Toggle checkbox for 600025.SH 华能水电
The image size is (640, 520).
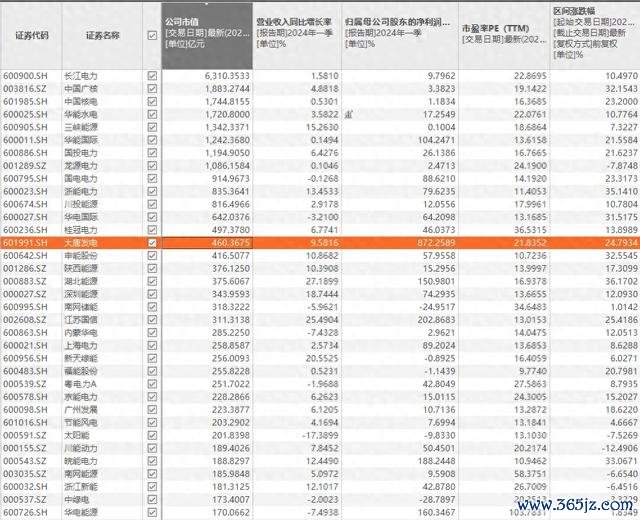coord(152,114)
